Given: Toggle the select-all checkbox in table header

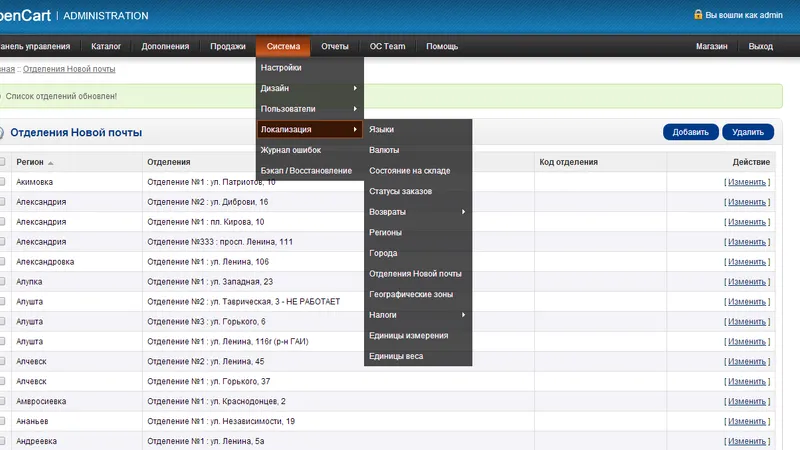Looking at the screenshot, I should tap(2, 162).
